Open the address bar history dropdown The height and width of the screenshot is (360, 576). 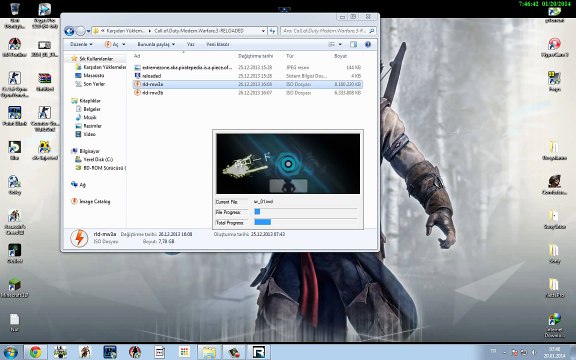(x=263, y=31)
